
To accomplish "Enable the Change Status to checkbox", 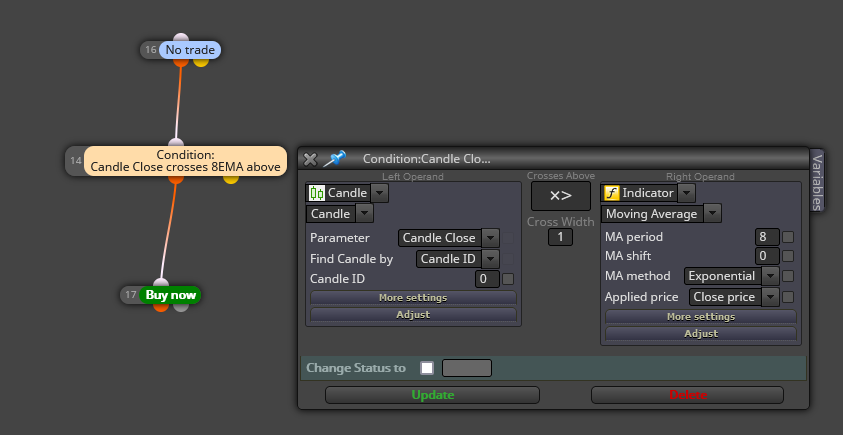I will [x=427, y=368].
